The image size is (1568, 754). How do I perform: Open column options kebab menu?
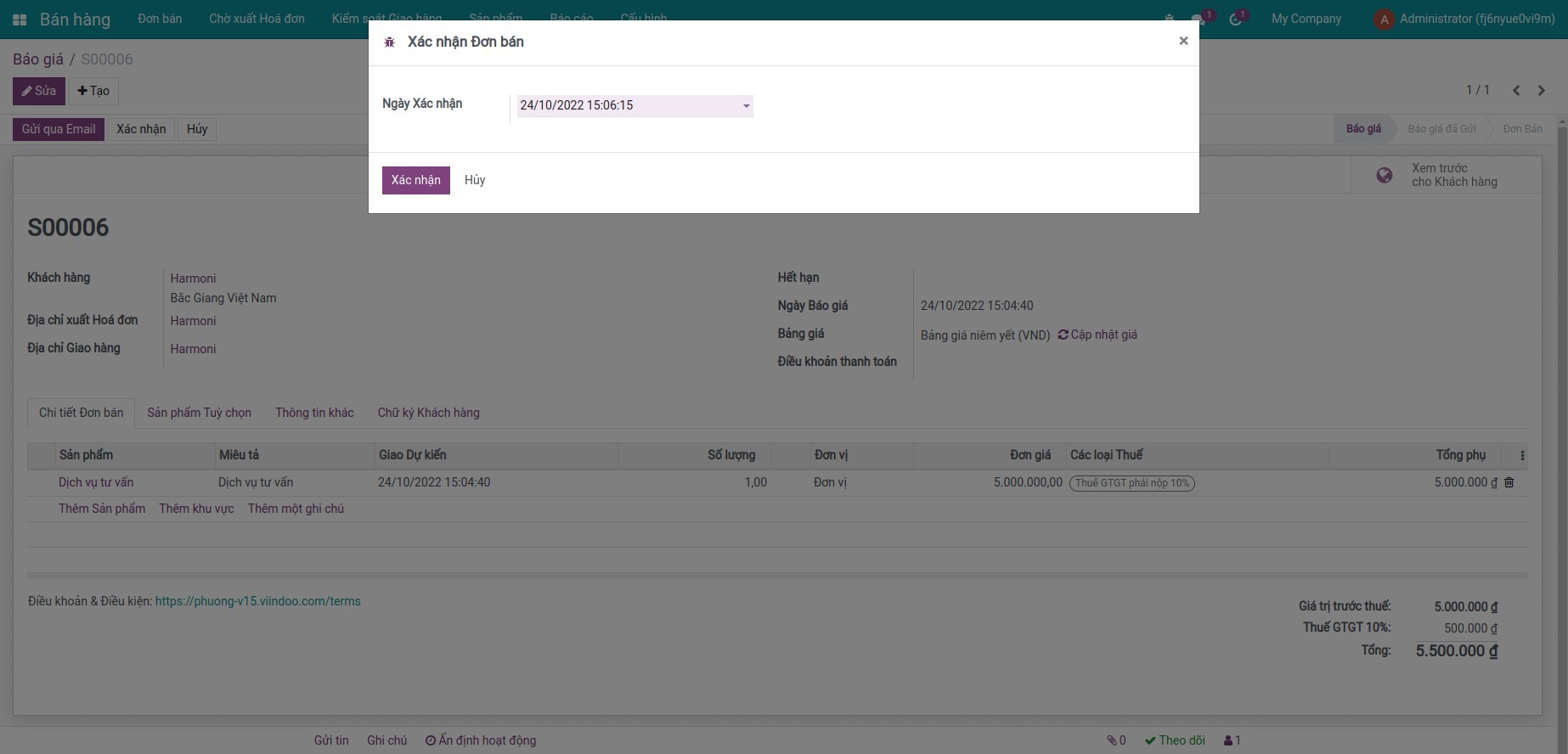tap(1522, 456)
